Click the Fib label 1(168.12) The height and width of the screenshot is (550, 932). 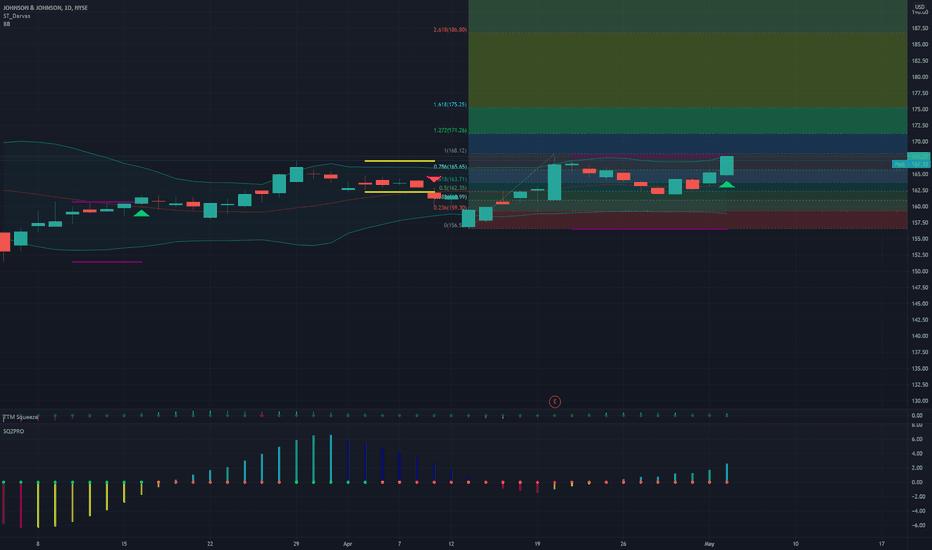pos(455,151)
